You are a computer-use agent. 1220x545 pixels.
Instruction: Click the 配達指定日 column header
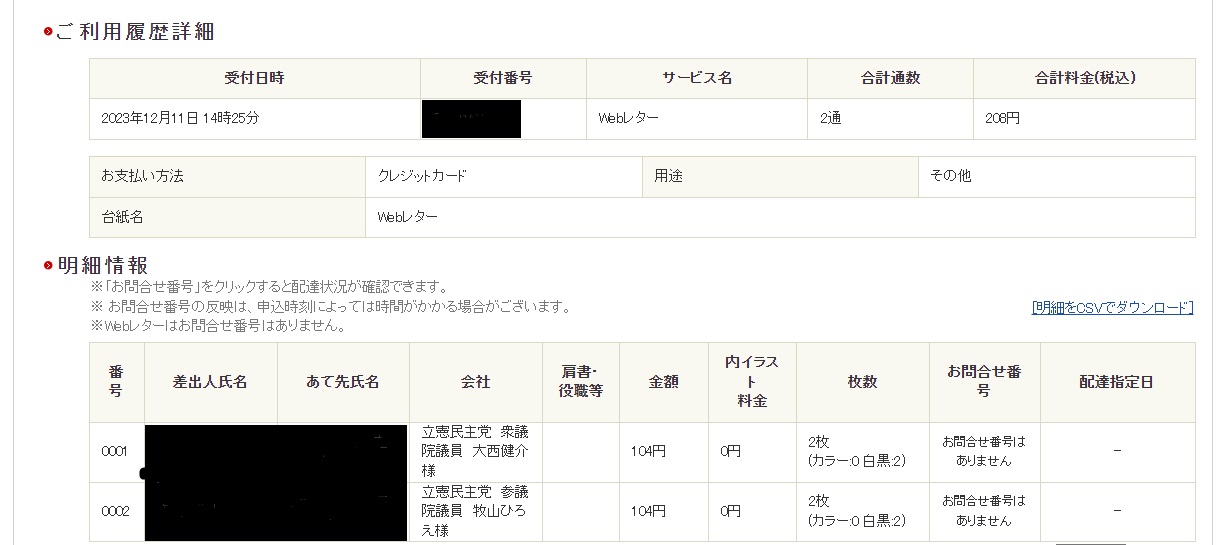(1116, 382)
